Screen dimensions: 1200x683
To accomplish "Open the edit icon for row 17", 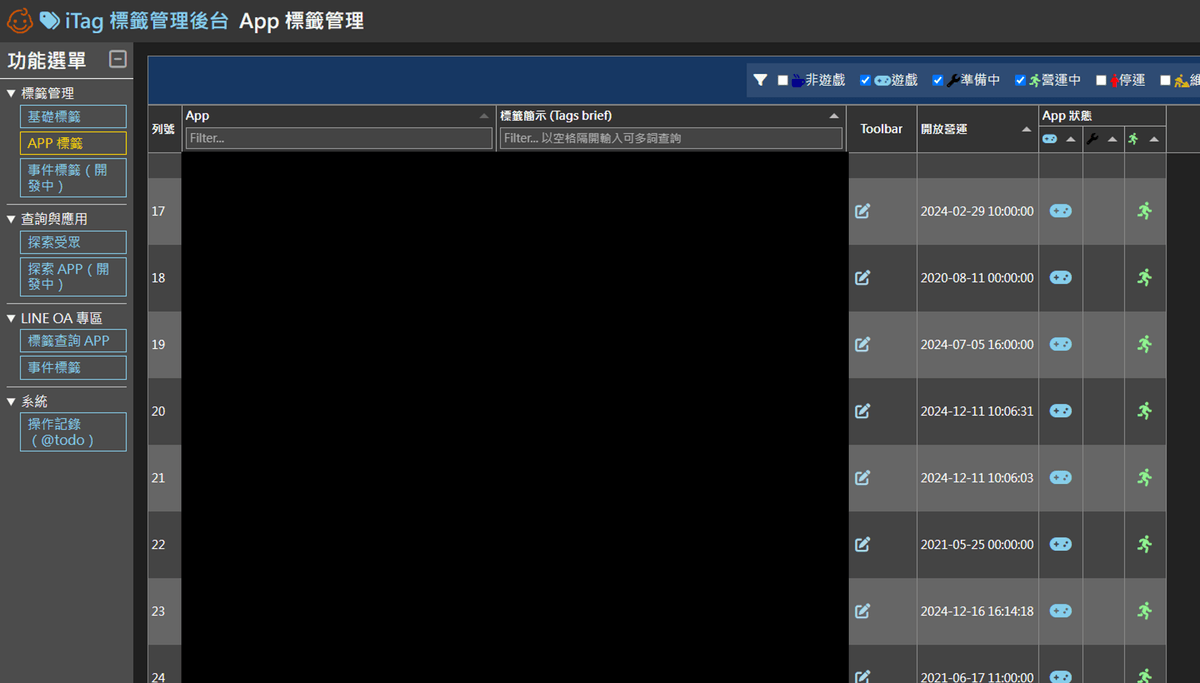I will [x=862, y=211].
